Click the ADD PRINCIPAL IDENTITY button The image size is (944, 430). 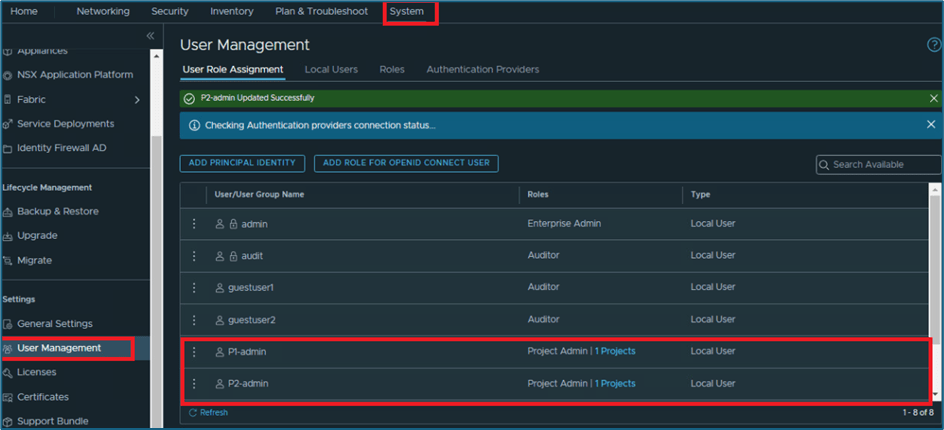coord(242,163)
